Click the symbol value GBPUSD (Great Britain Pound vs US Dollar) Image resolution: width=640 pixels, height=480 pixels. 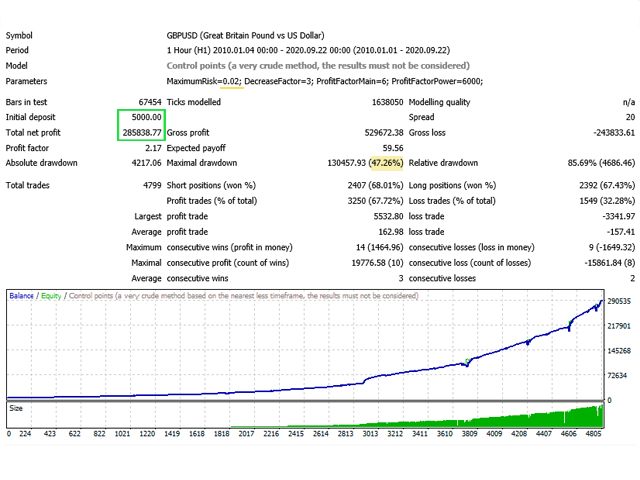coord(245,36)
